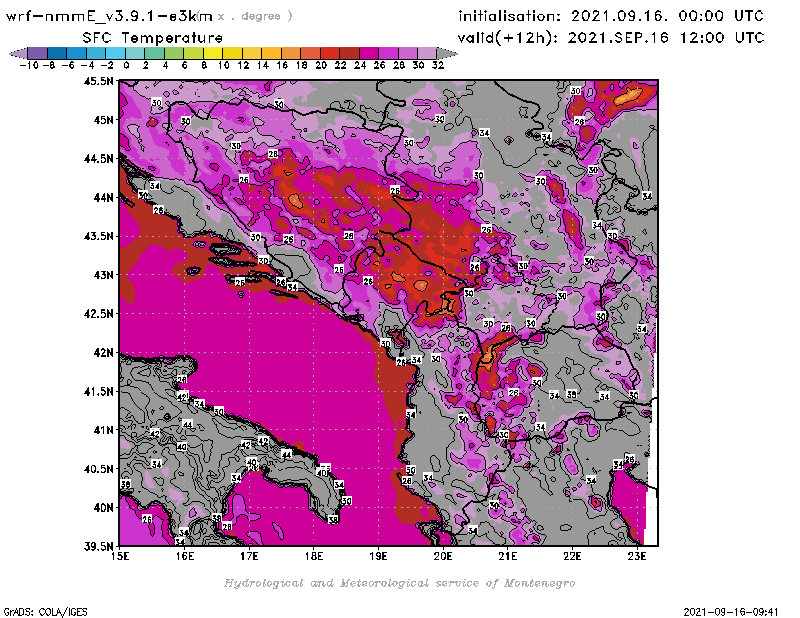The image size is (800, 618).
Task: Click the legend color segment between -6 and -4
Action: click(77, 53)
